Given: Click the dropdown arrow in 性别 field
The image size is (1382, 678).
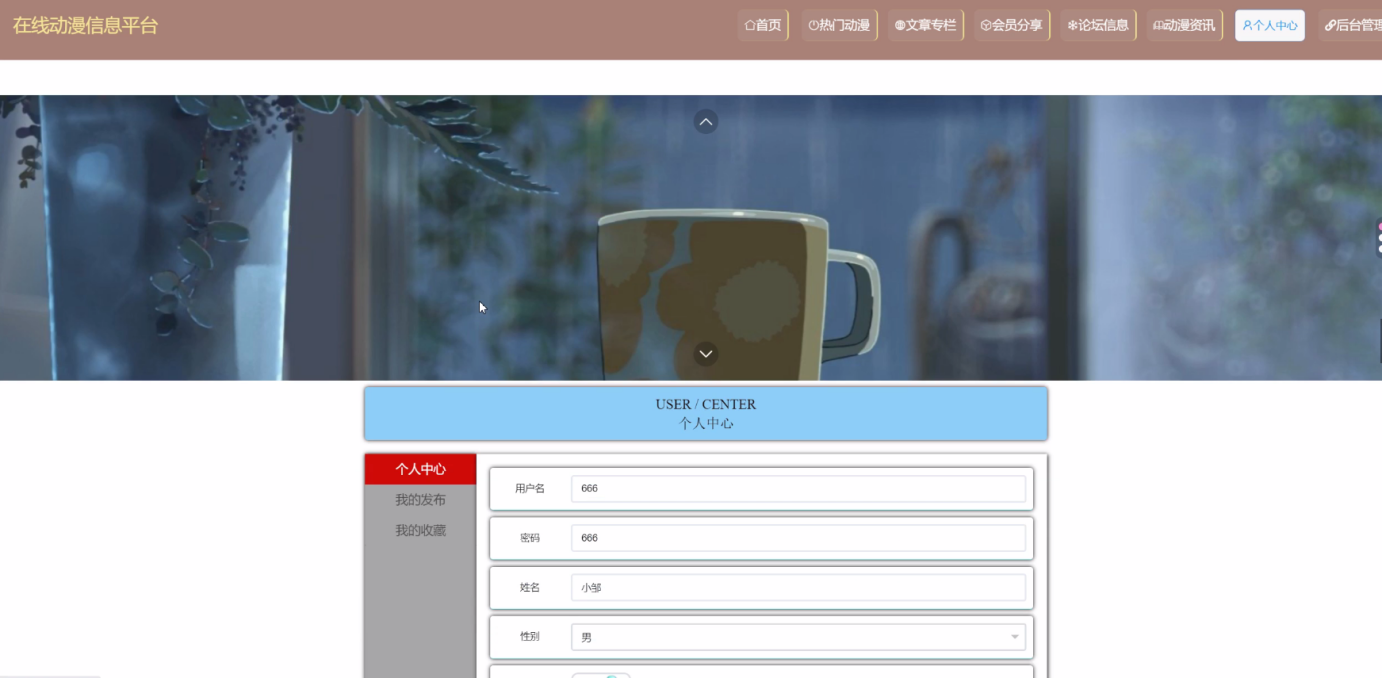Looking at the screenshot, I should (x=1014, y=637).
